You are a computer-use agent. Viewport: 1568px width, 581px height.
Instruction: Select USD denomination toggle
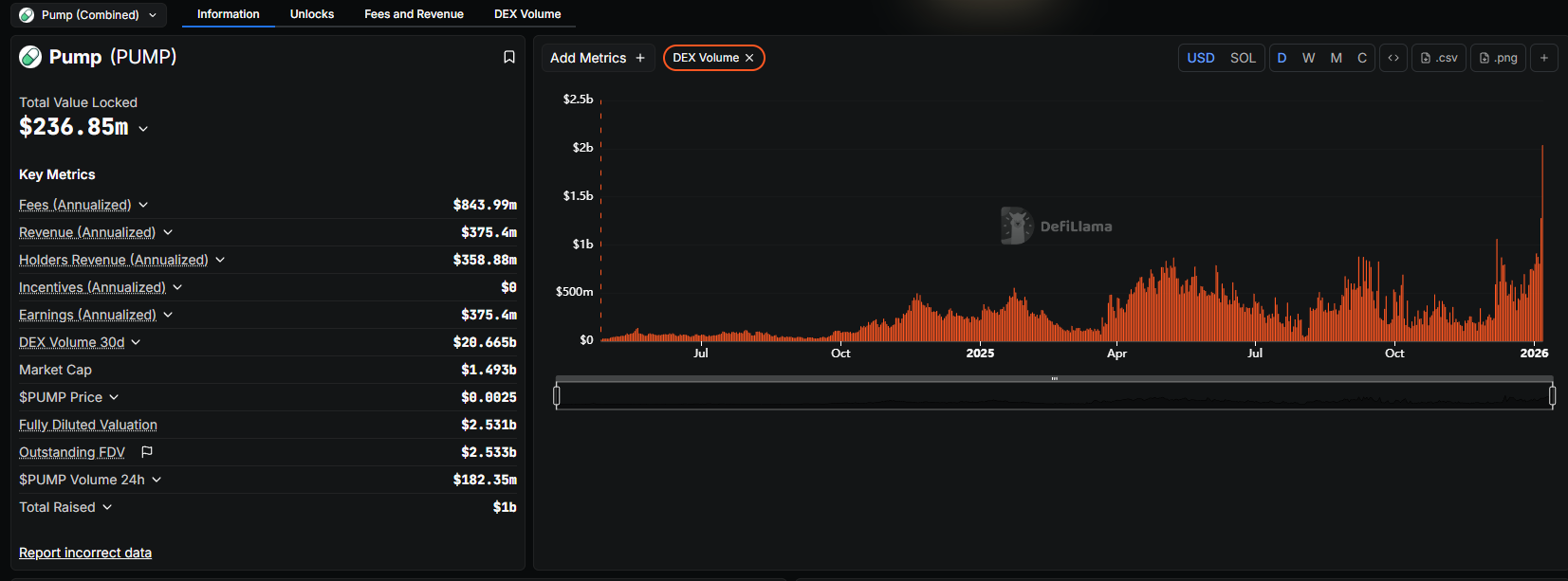[1201, 58]
